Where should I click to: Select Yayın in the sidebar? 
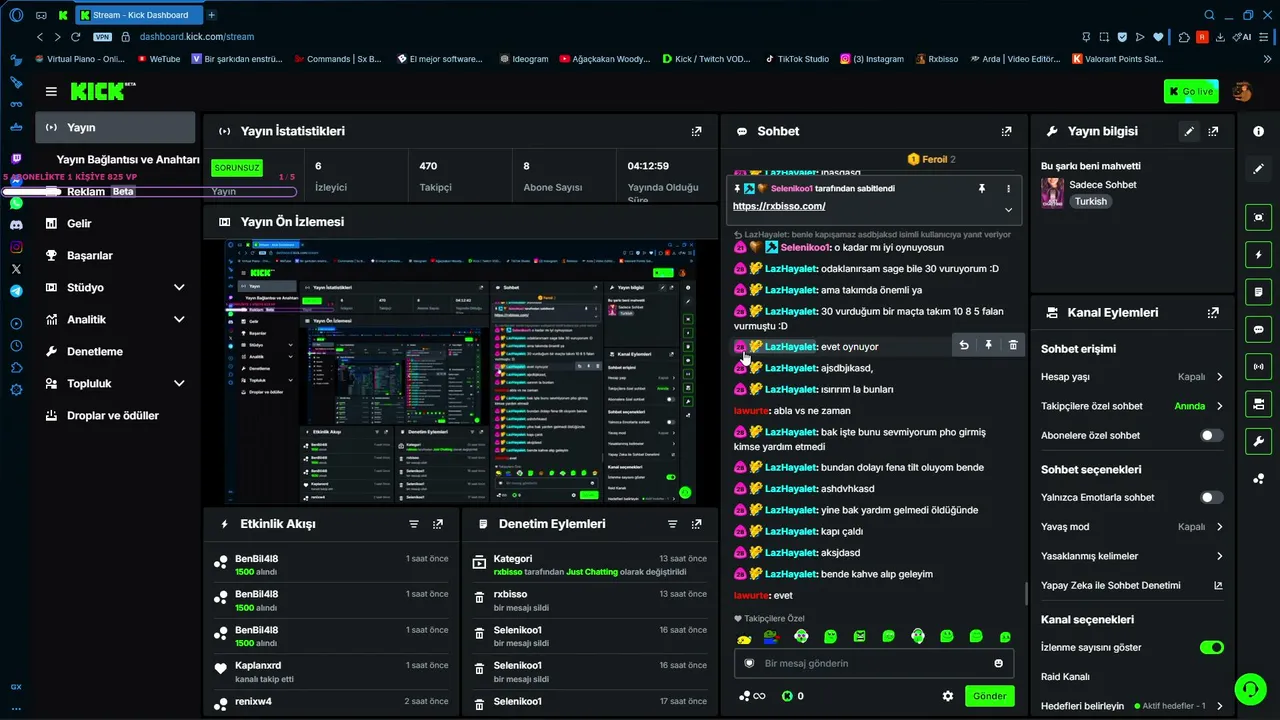(115, 128)
